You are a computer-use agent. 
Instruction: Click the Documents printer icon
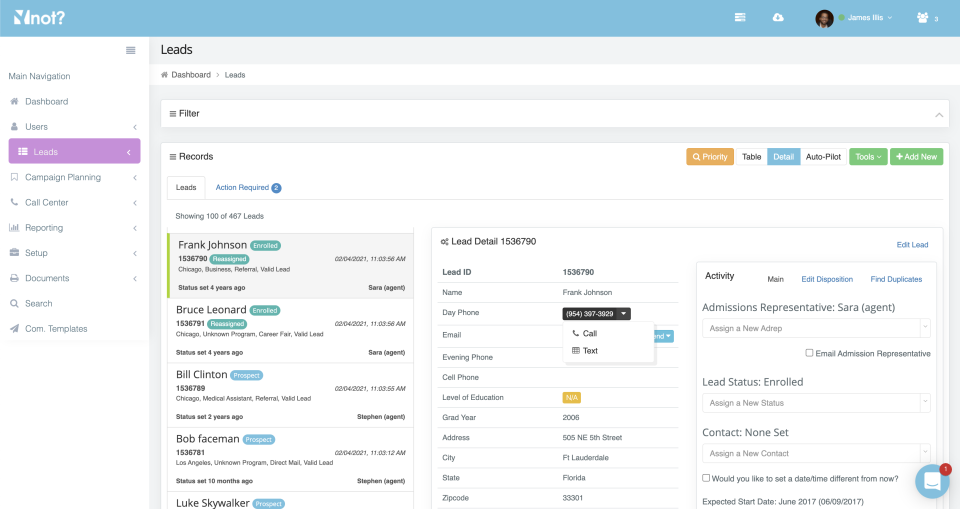pos(14,277)
